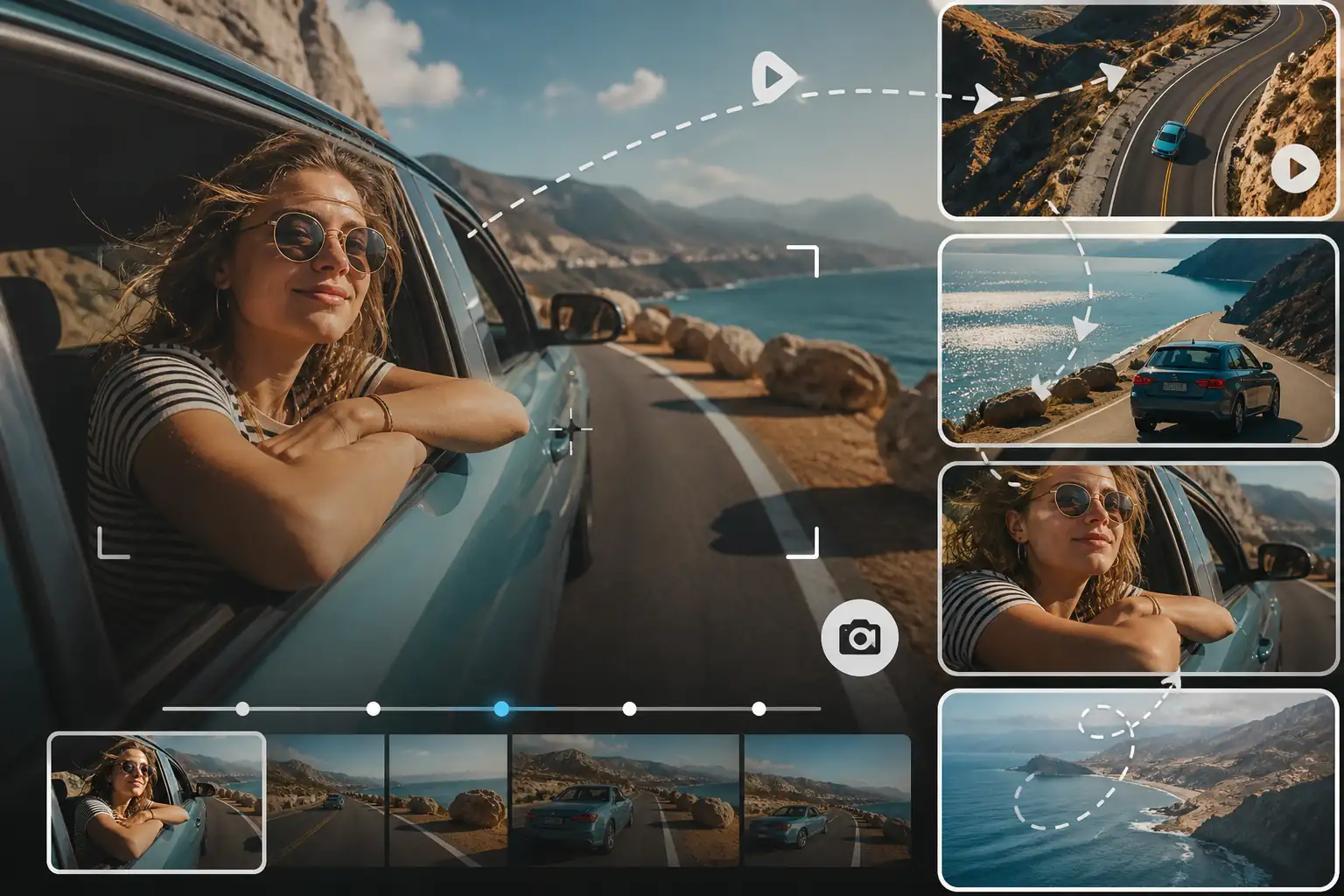The width and height of the screenshot is (1344, 896).
Task: Play the aerial winding road clip
Action: (1295, 168)
